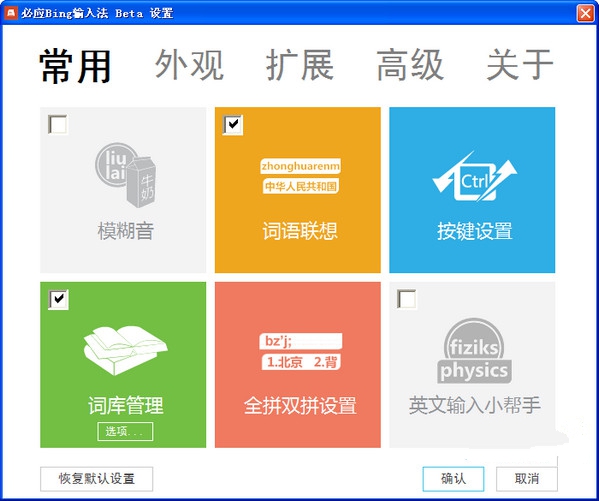The image size is (599, 501).
Task: Click the 恢复默认设置 button
Action: click(x=97, y=478)
